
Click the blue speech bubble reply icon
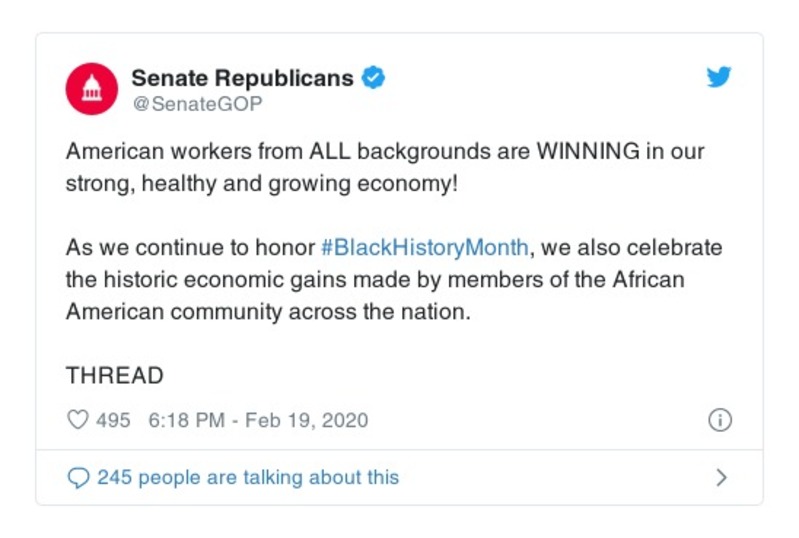pos(77,478)
